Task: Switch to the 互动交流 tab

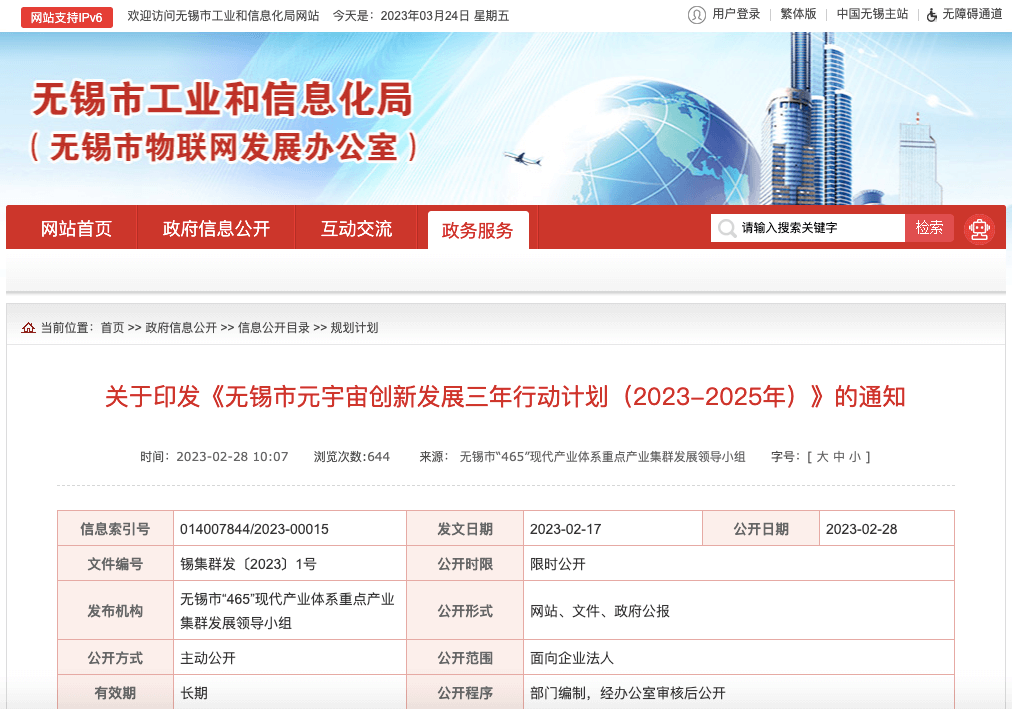Action: click(x=356, y=229)
